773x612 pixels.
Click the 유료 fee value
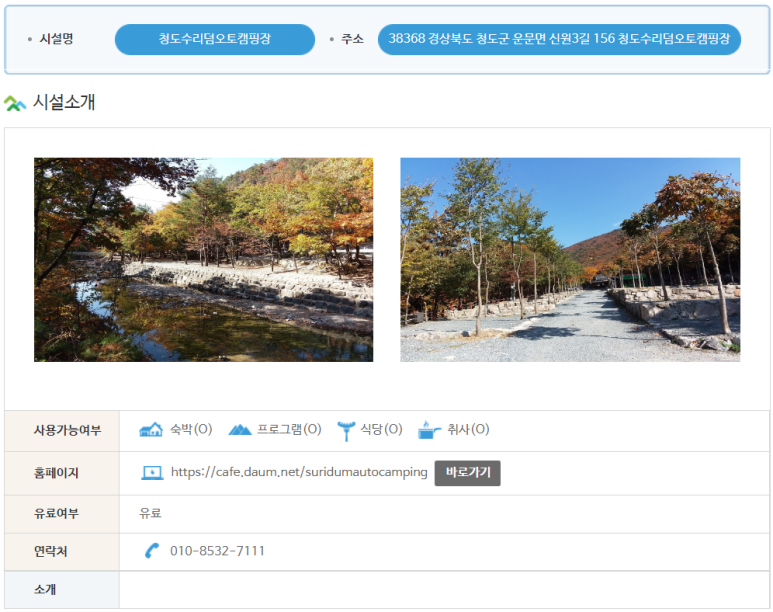click(150, 513)
